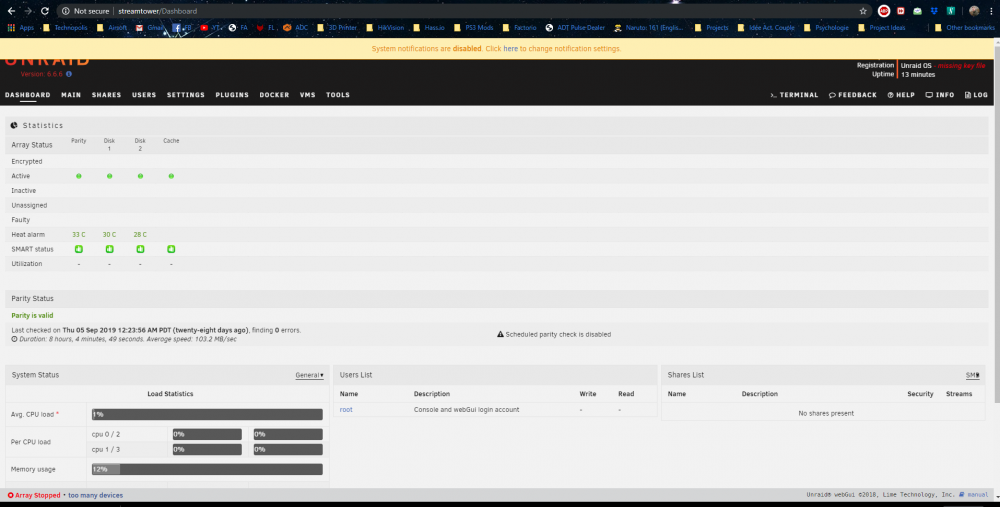Open the root user link
Image resolution: width=1000 pixels, height=507 pixels.
[x=346, y=409]
